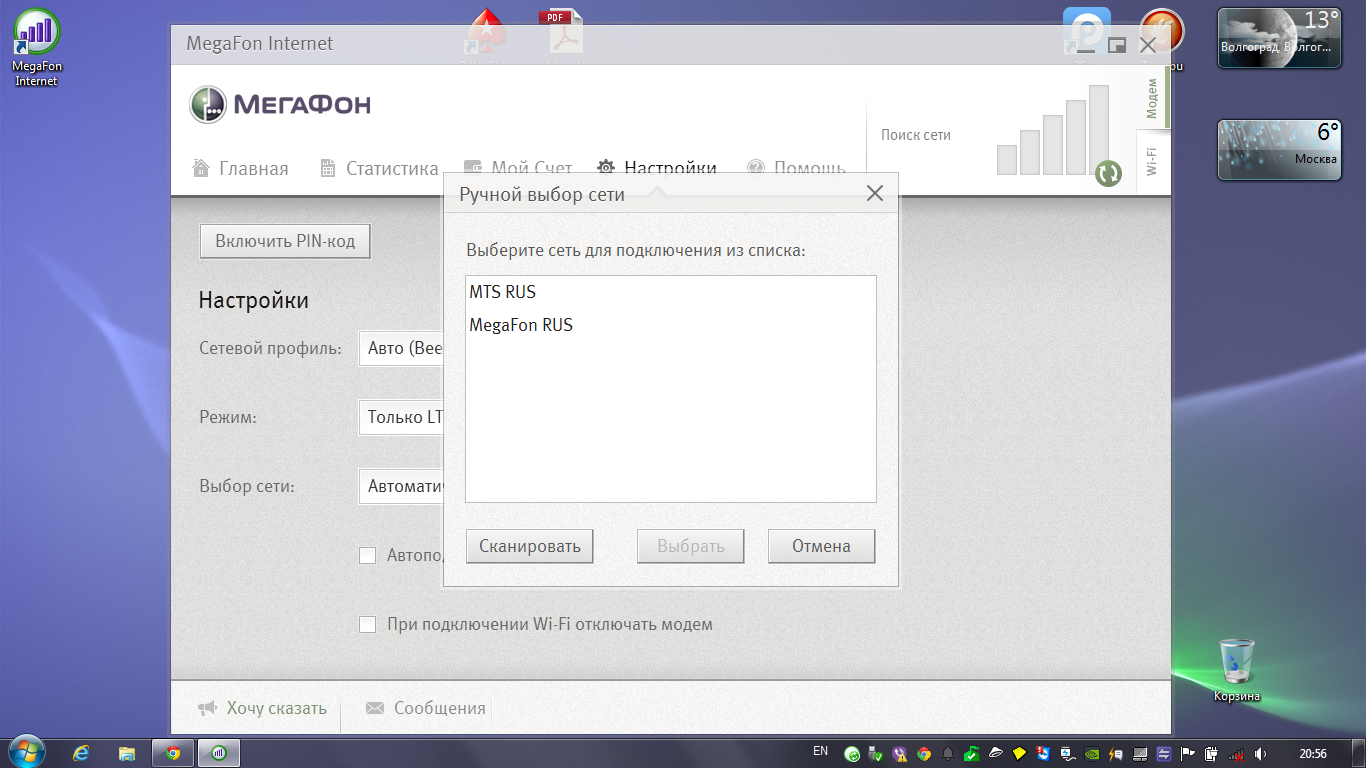
Task: Click the gear icon next to Настройки
Action: coord(606,167)
